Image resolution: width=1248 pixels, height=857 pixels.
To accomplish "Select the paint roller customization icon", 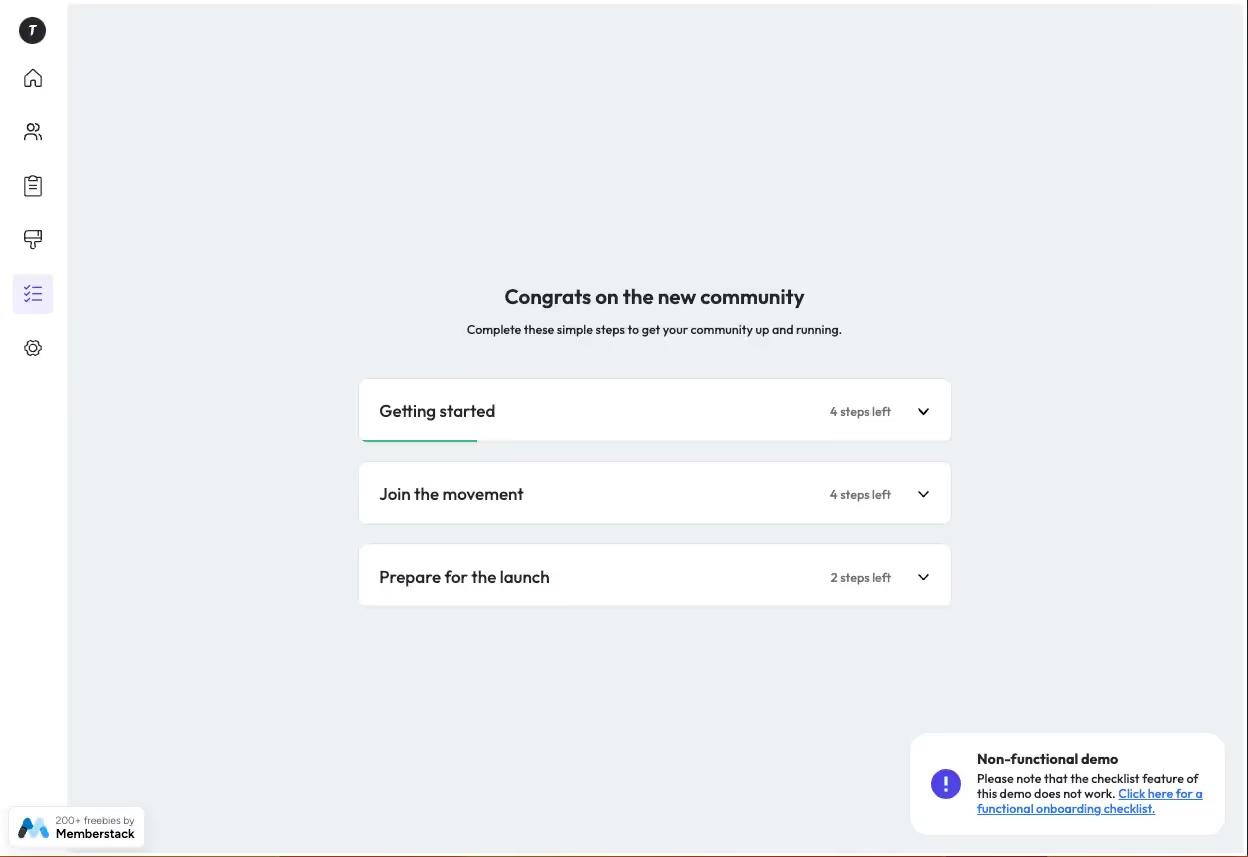I will coord(32,239).
